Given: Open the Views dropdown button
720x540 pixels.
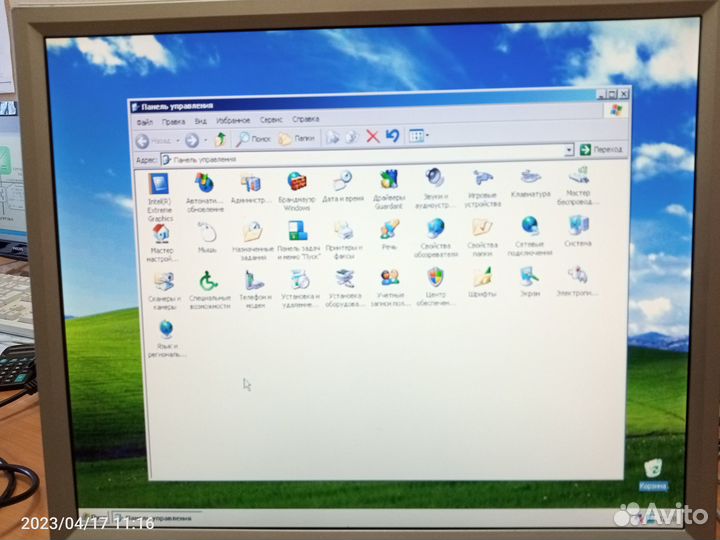Looking at the screenshot, I should tap(419, 135).
